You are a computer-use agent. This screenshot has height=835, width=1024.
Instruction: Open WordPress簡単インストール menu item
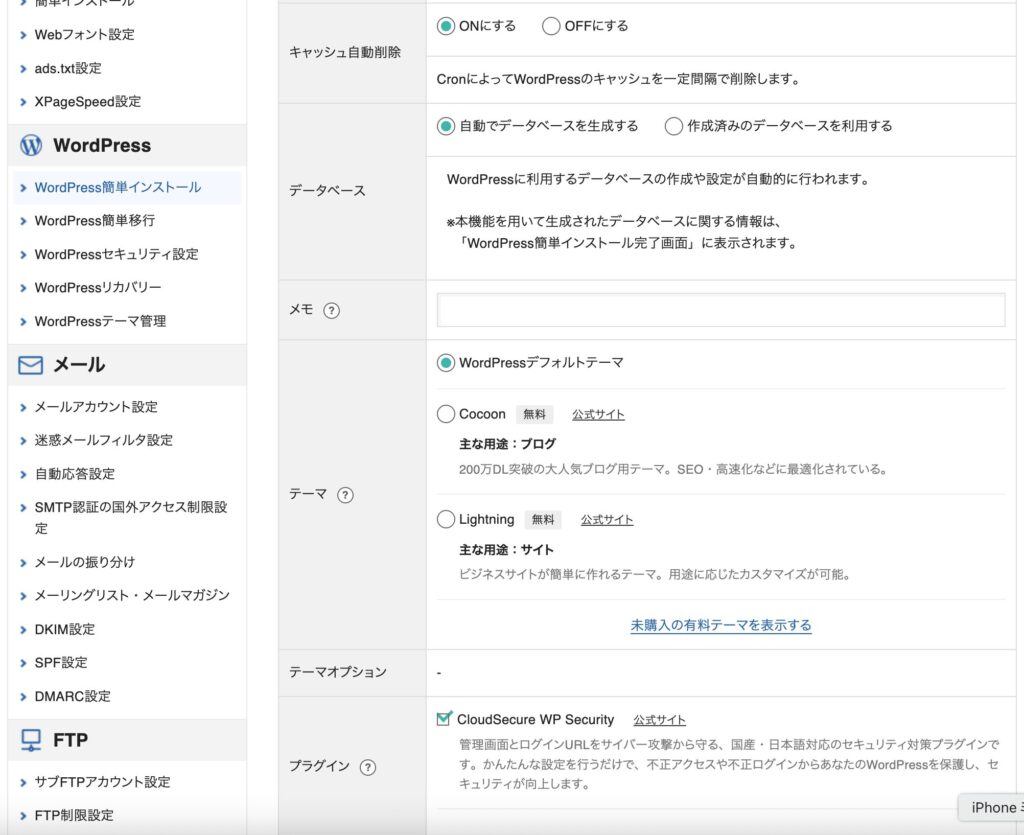(118, 187)
